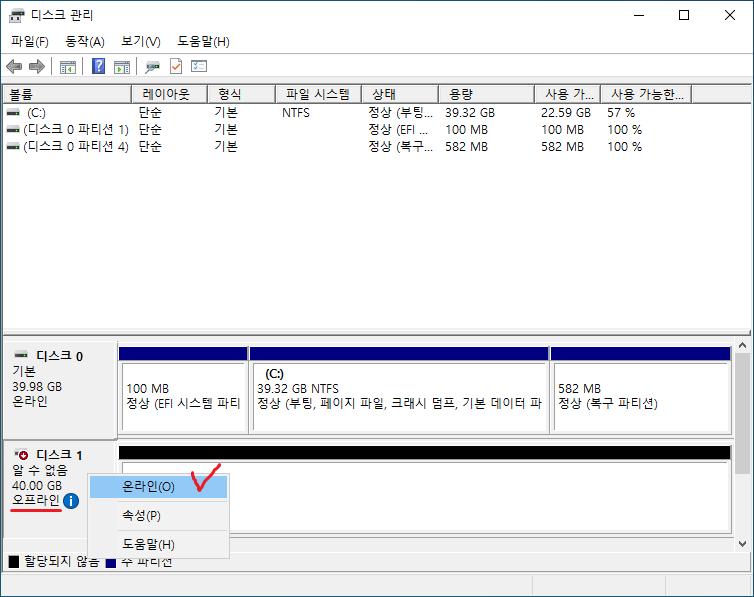Click the drive icon of the (C:) row
The height and width of the screenshot is (597, 754).
pyautogui.click(x=13, y=112)
